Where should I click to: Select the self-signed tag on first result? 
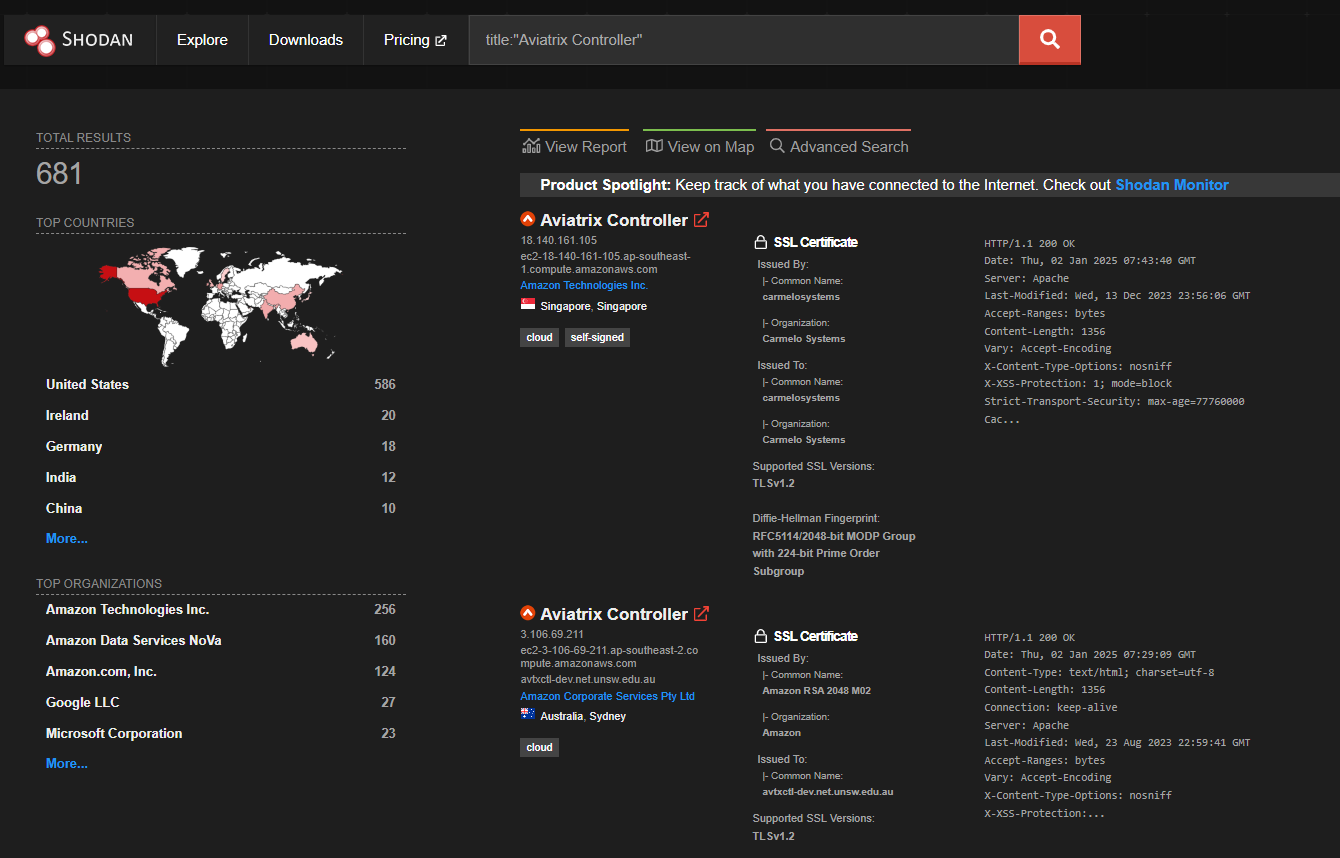coord(597,337)
